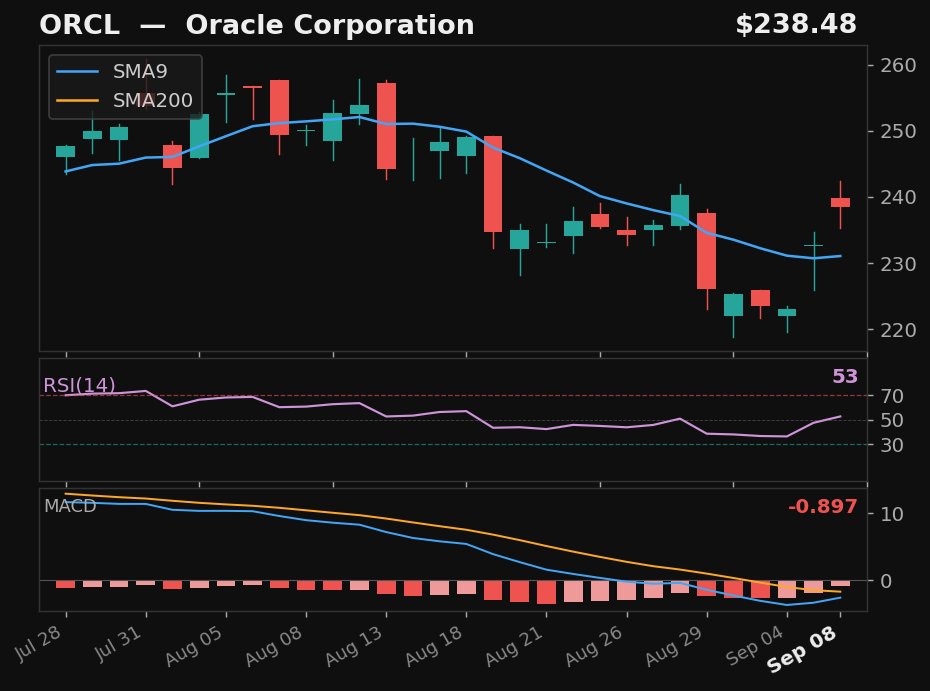The width and height of the screenshot is (930, 691).
Task: Click the 230 price axis label
Action: 898,263
